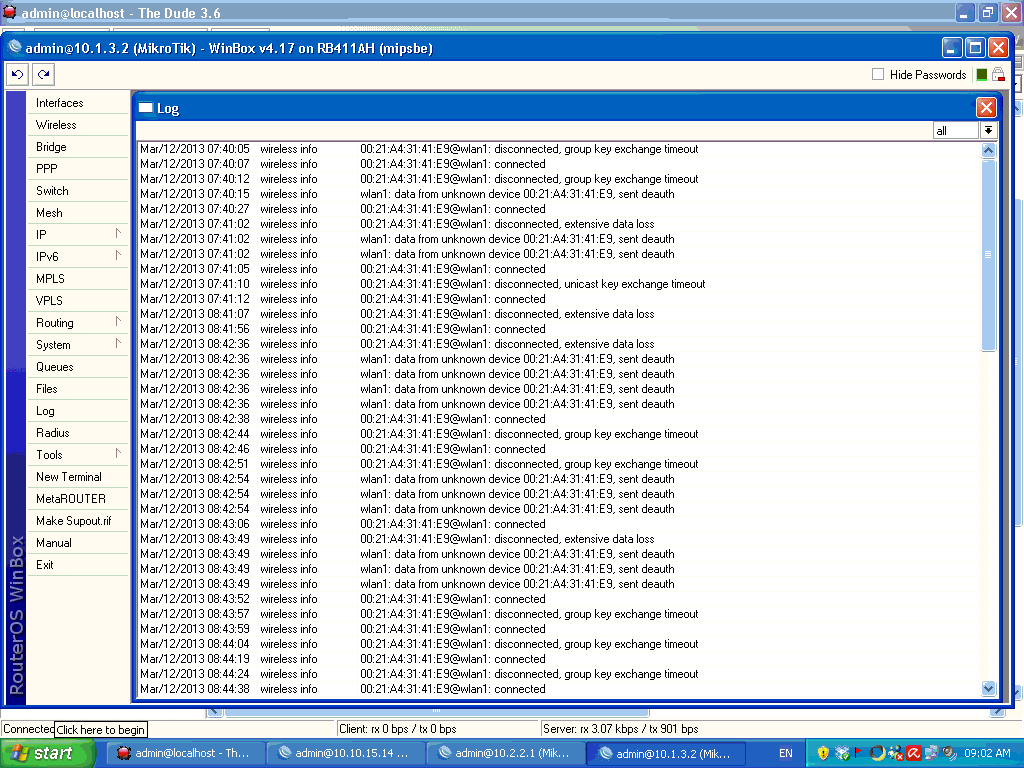Click the EN language indicator
1024x768 pixels.
786,754
